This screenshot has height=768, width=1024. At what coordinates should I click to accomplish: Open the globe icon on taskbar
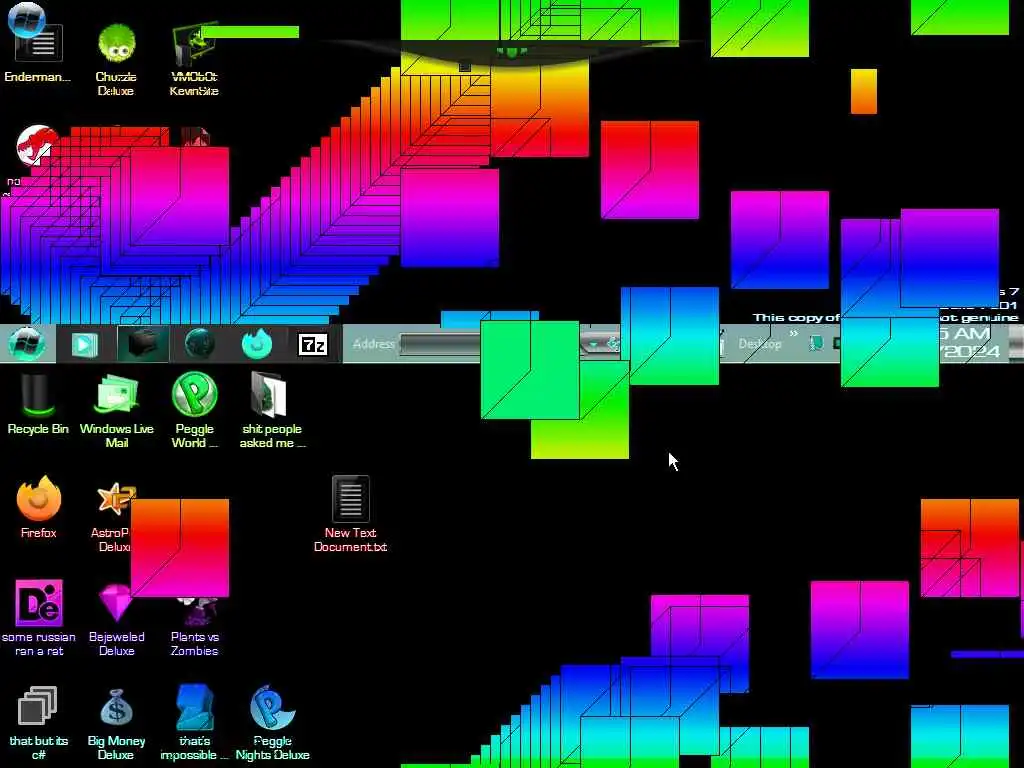pyautogui.click(x=200, y=344)
